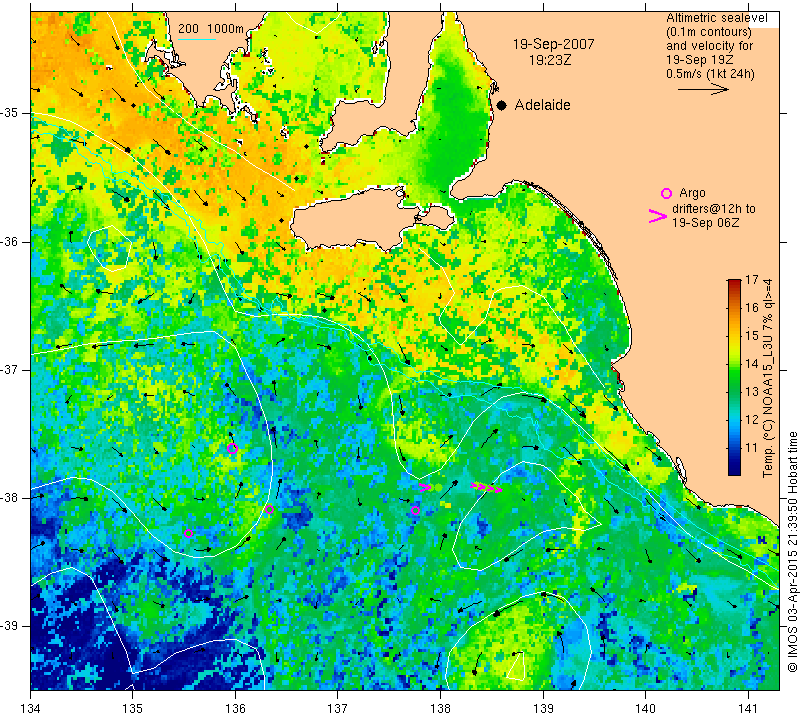Click the 138 longitude axis label
The image size is (800, 720).
click(440, 708)
